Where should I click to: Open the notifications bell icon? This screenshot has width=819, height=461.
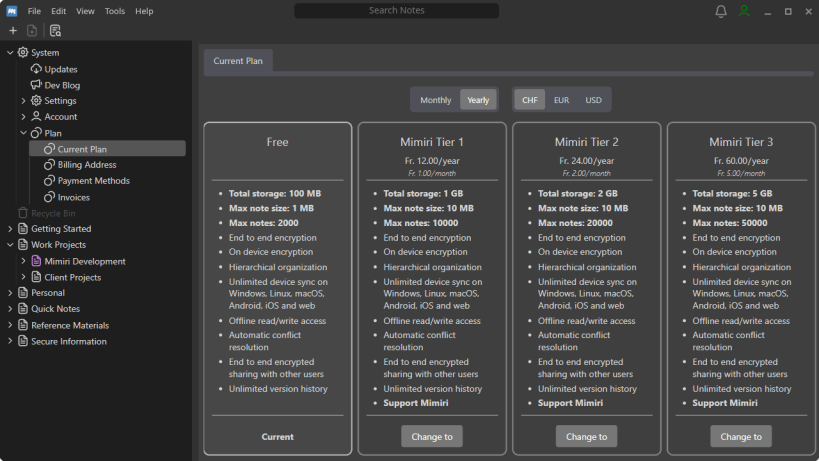point(721,11)
